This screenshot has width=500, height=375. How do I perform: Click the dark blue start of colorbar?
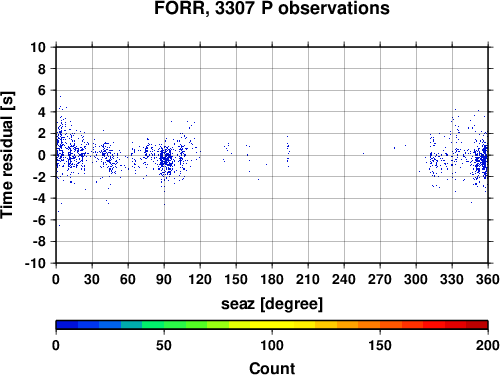tap(67, 325)
